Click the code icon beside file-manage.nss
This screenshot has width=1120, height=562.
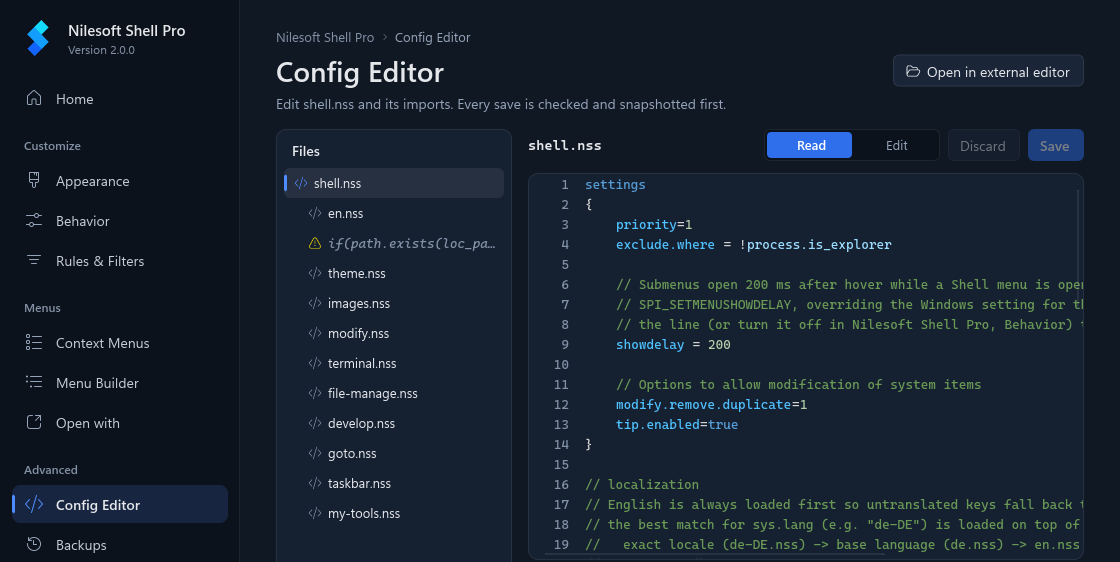pos(314,393)
